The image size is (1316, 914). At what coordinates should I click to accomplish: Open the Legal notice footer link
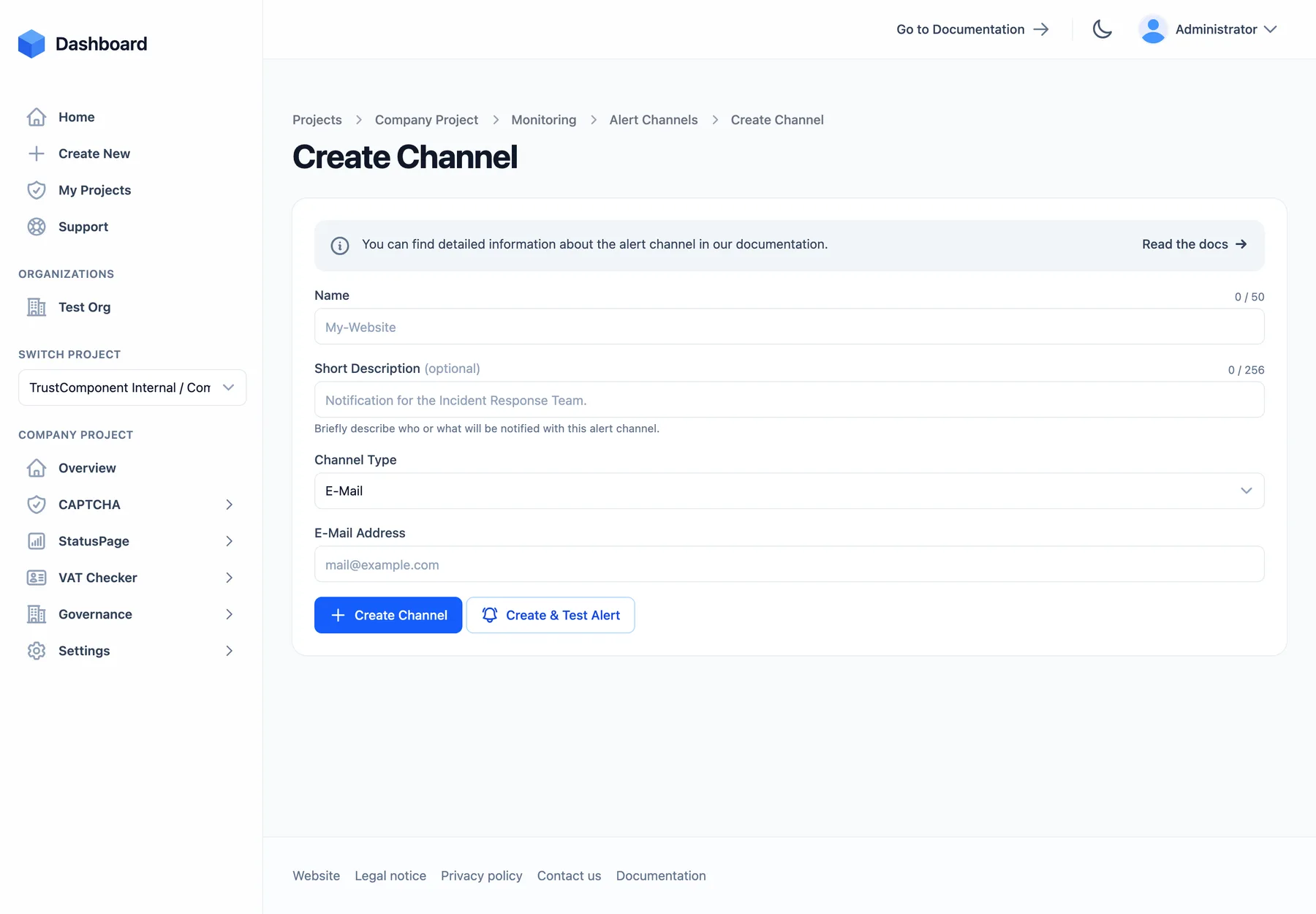pyautogui.click(x=390, y=876)
